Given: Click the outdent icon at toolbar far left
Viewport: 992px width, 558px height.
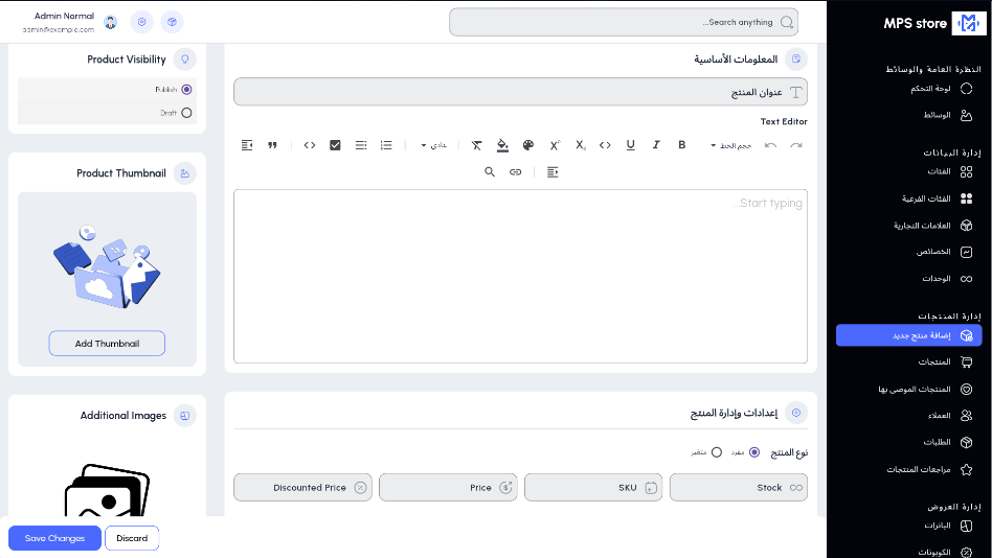Looking at the screenshot, I should coord(247,145).
